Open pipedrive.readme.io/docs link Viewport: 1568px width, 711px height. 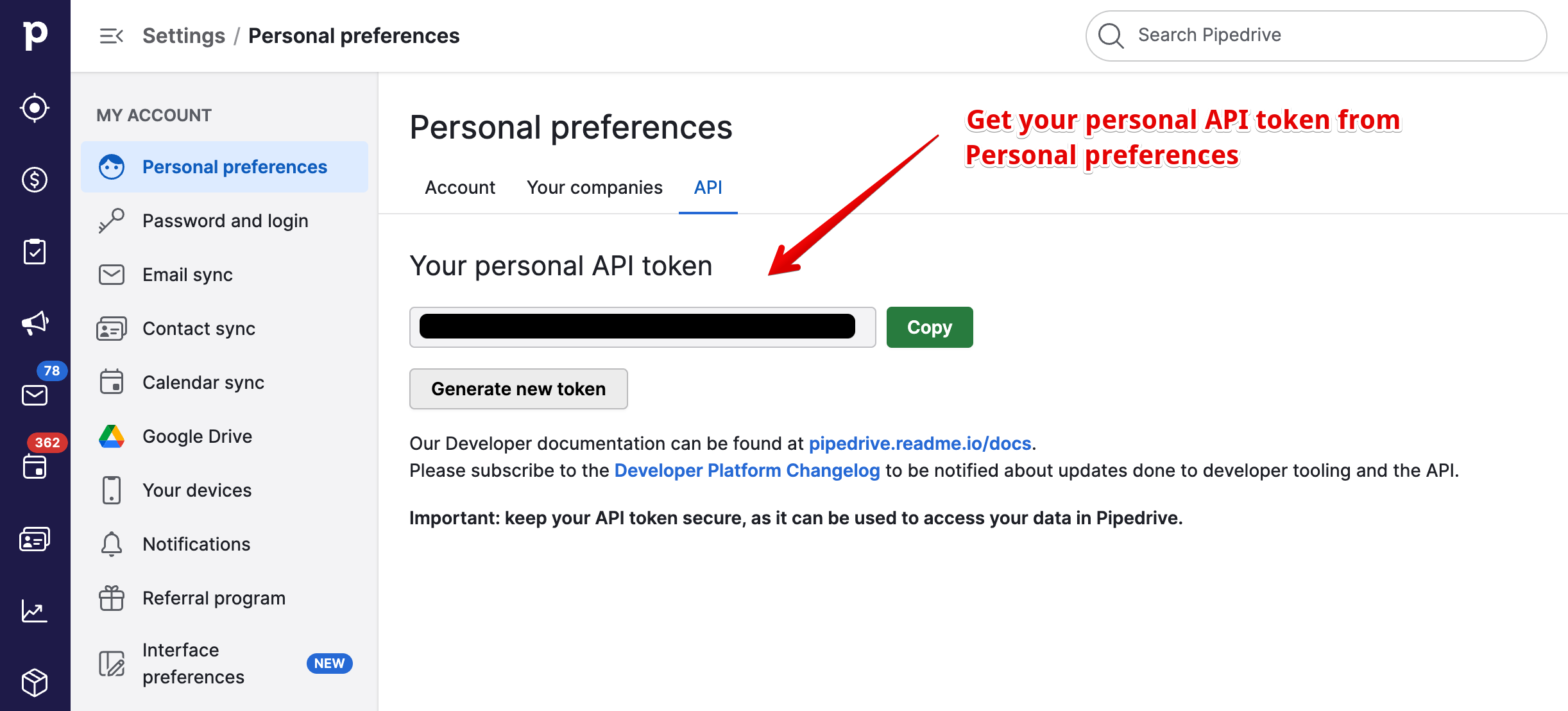coord(919,443)
